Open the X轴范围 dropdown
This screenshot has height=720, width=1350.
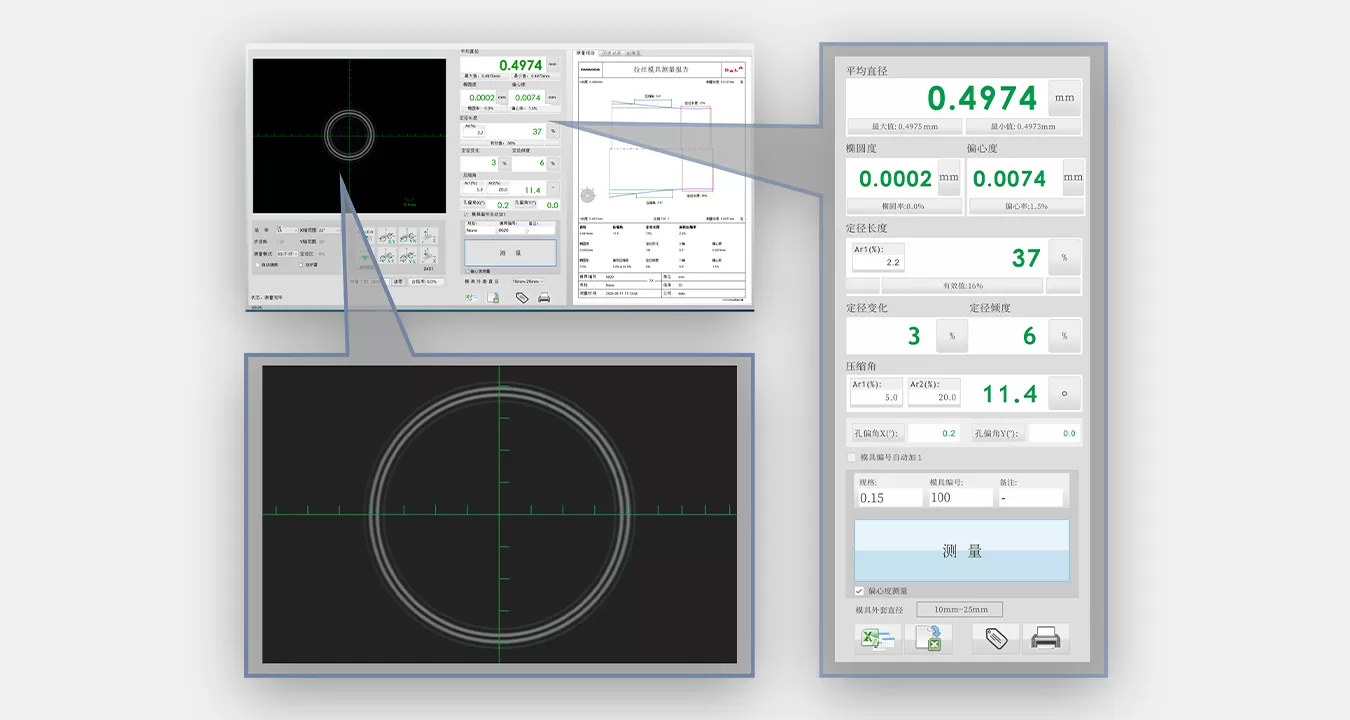click(329, 230)
